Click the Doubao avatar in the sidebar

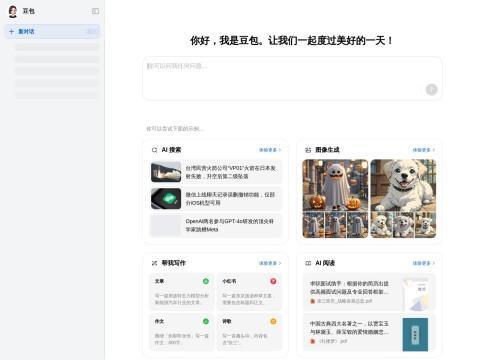[x=13, y=11]
